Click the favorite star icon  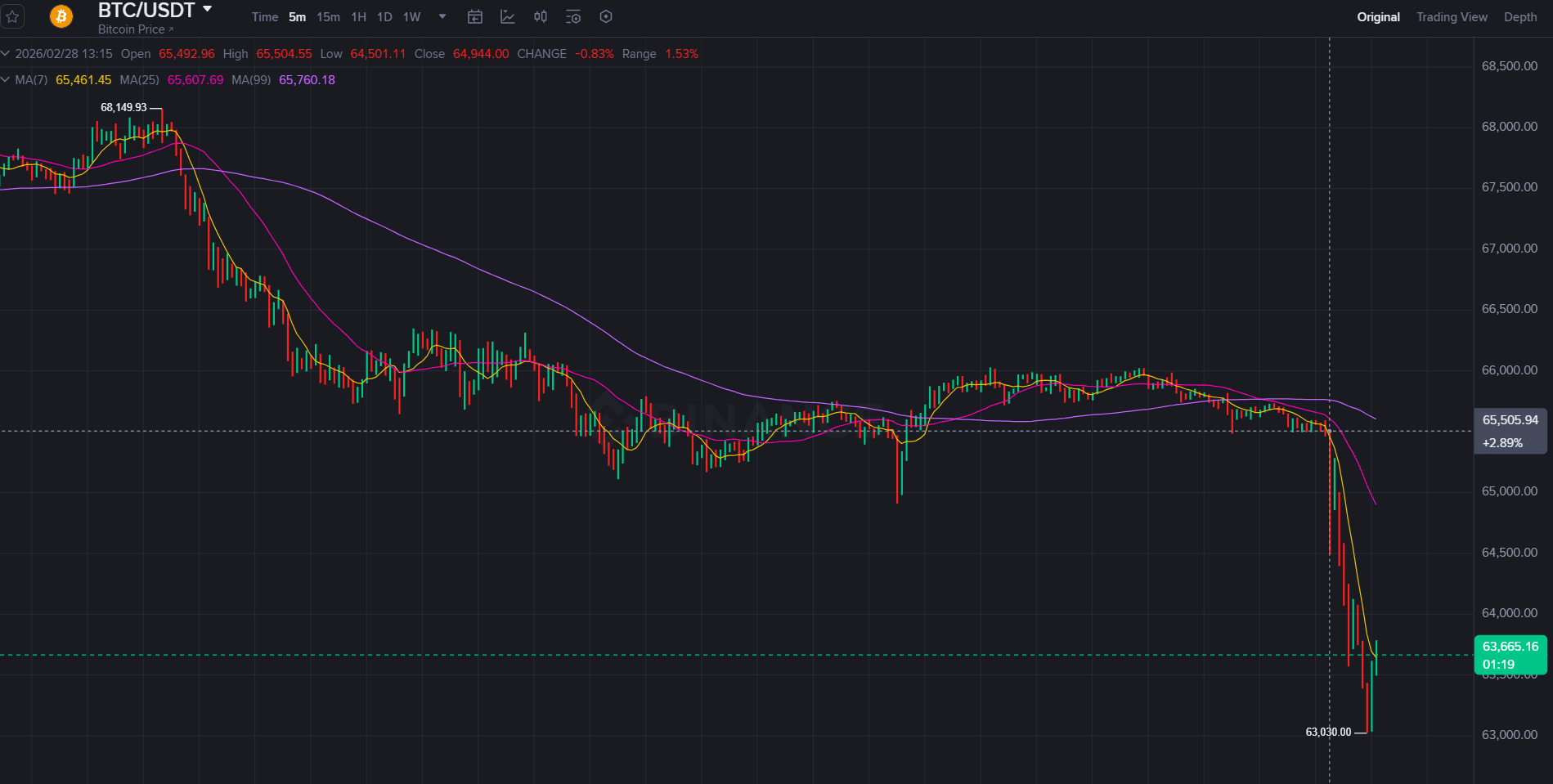point(12,16)
